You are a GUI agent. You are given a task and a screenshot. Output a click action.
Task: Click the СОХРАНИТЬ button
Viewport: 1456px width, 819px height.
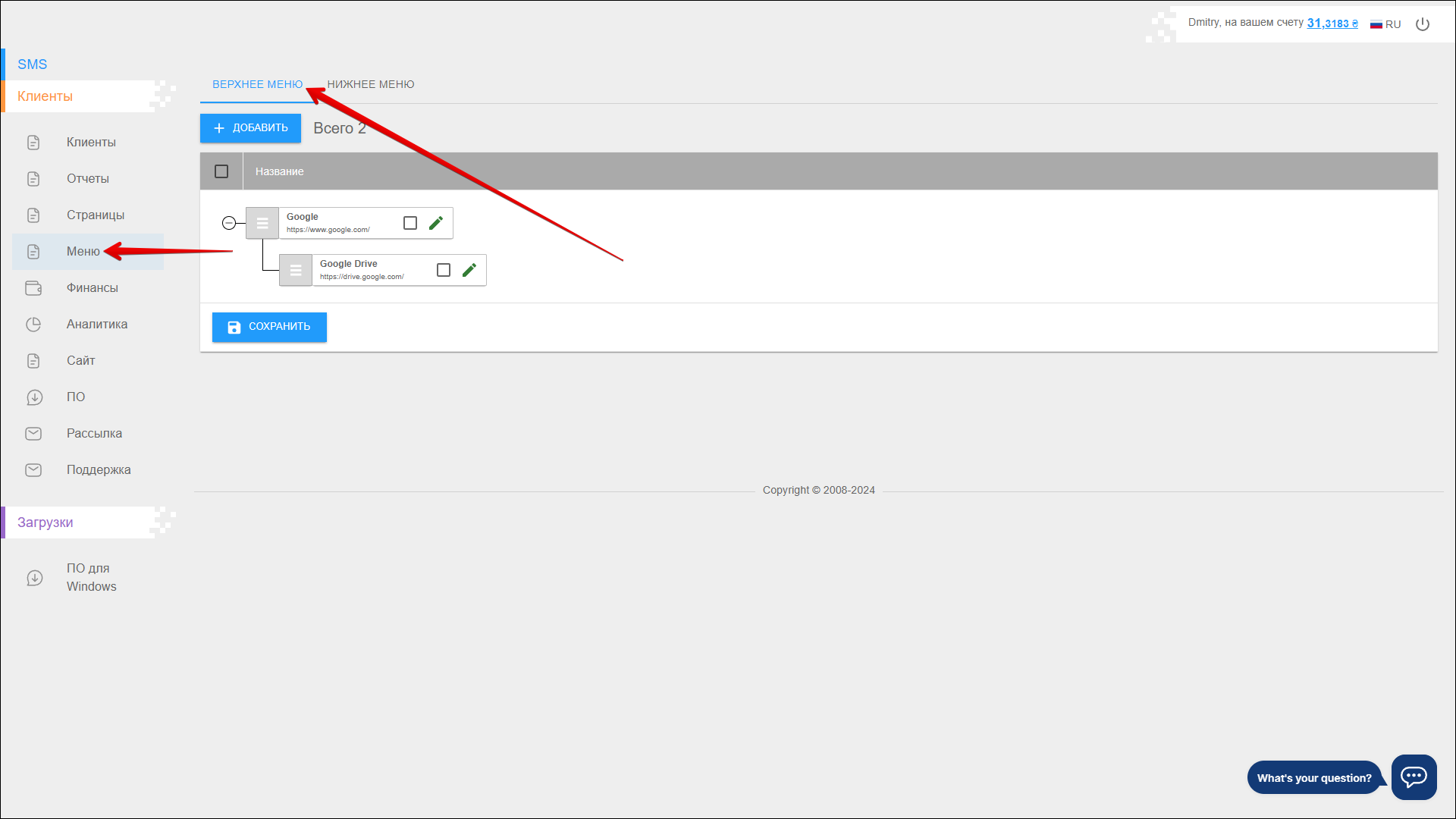(269, 327)
